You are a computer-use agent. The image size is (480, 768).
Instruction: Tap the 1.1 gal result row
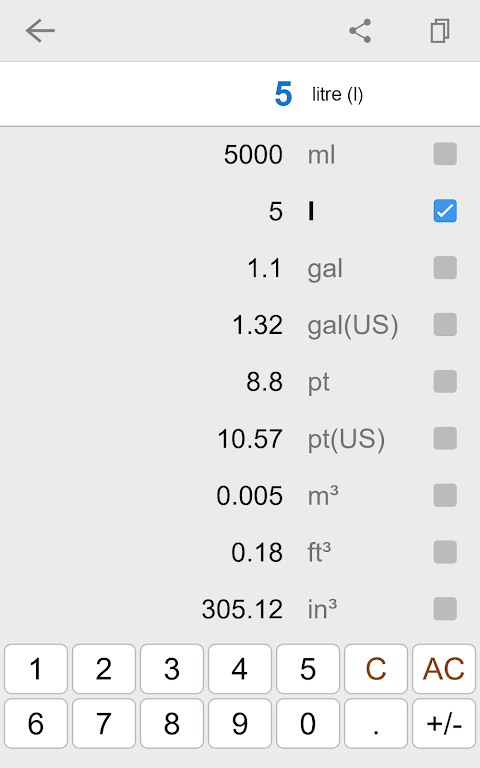click(240, 268)
